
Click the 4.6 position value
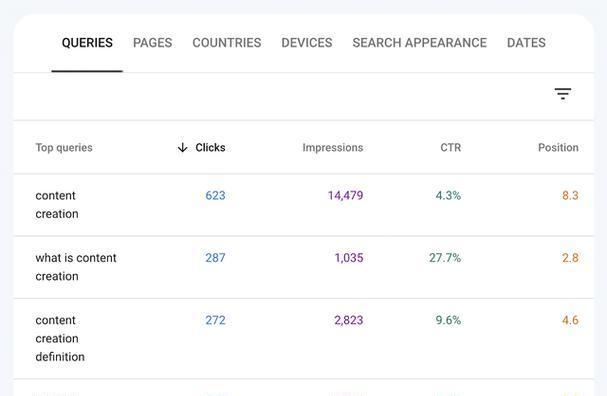[570, 320]
